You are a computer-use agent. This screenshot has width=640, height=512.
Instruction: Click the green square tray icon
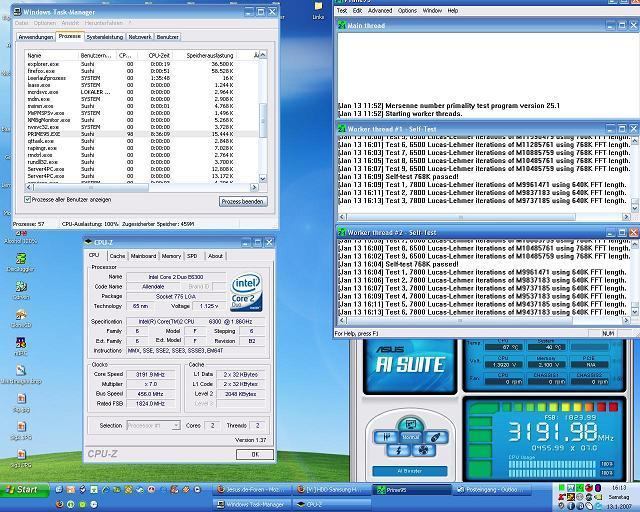562,488
